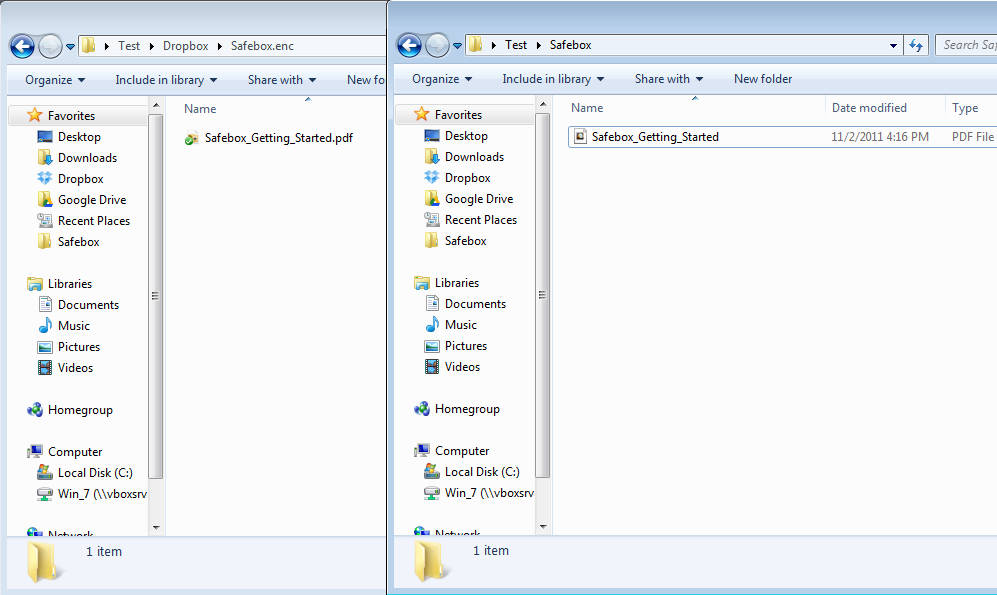
Task: Click New folder button in right window
Action: tap(763, 79)
